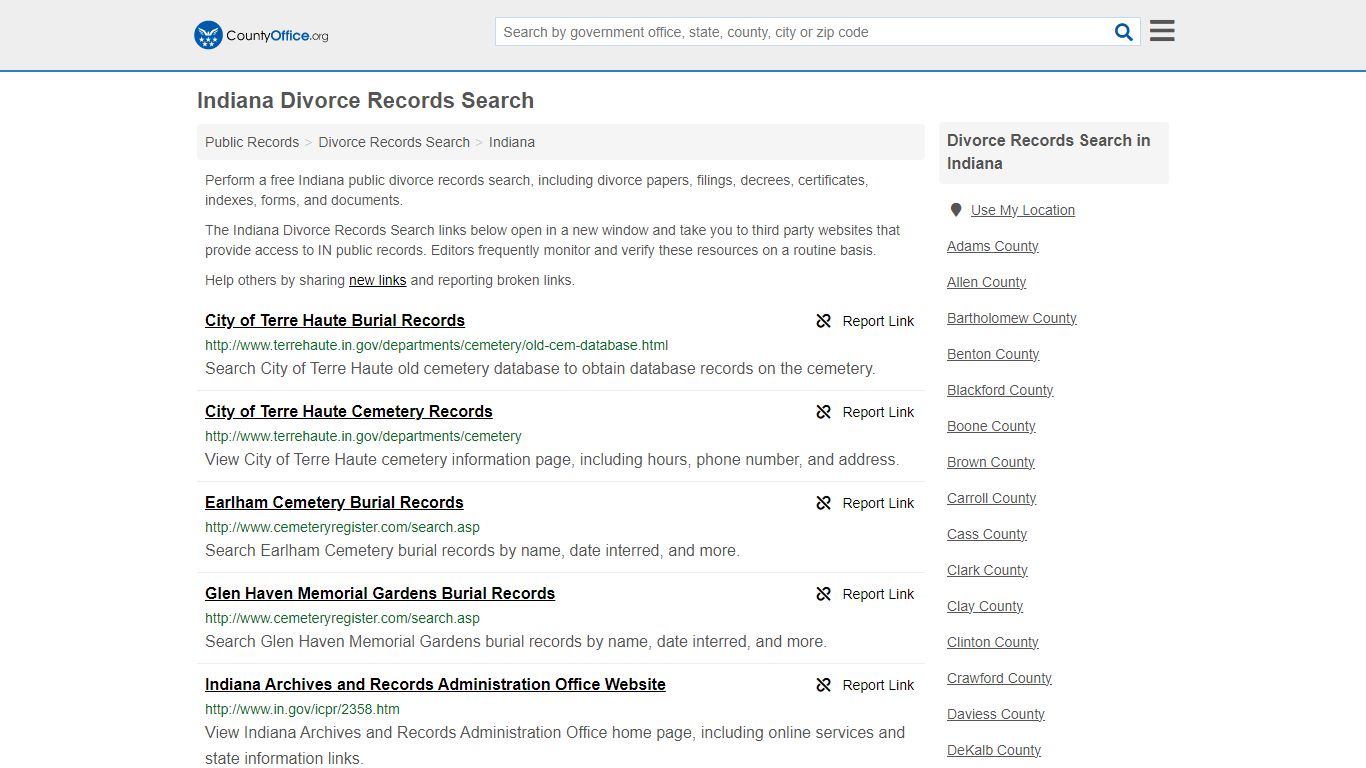1366x768 pixels.
Task: Select Allen County
Action: [986, 282]
